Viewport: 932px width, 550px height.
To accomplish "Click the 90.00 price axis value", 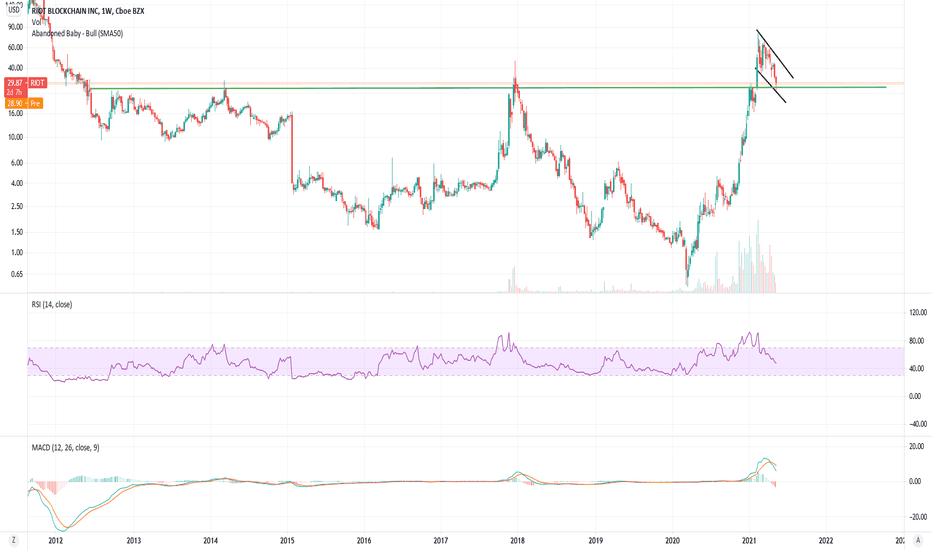I will click(x=15, y=27).
